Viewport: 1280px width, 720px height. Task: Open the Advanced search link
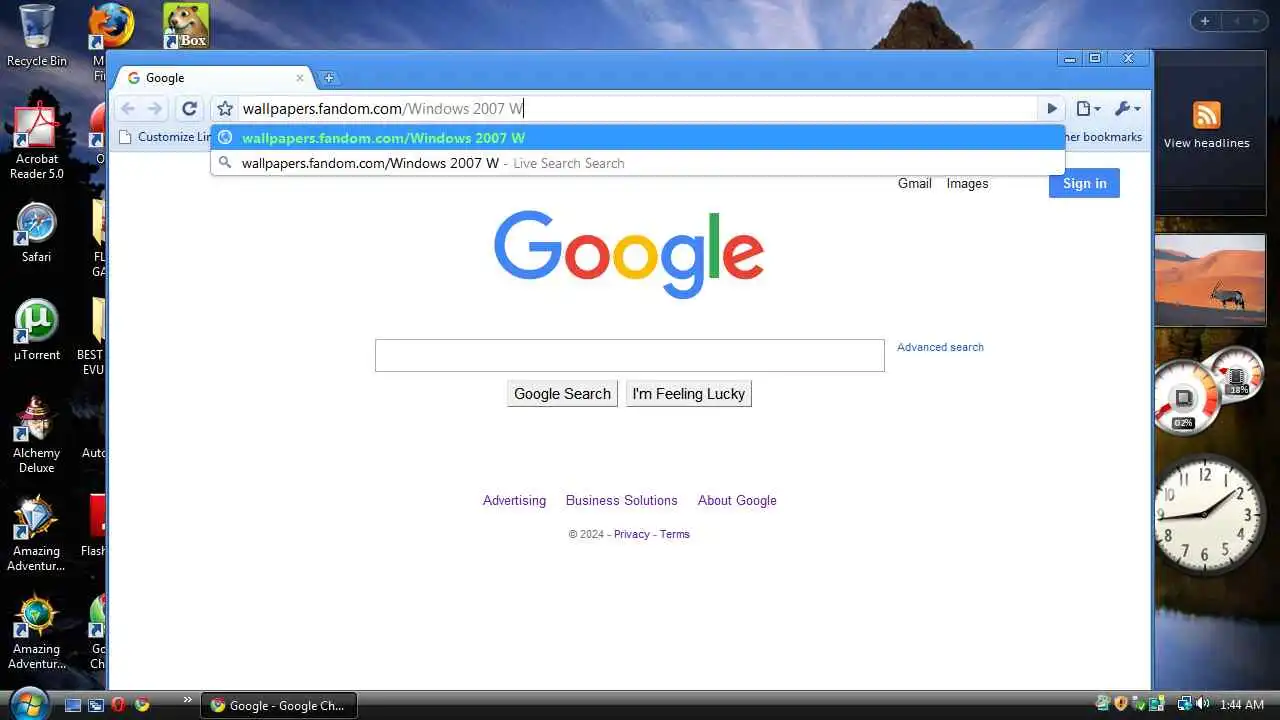940,347
